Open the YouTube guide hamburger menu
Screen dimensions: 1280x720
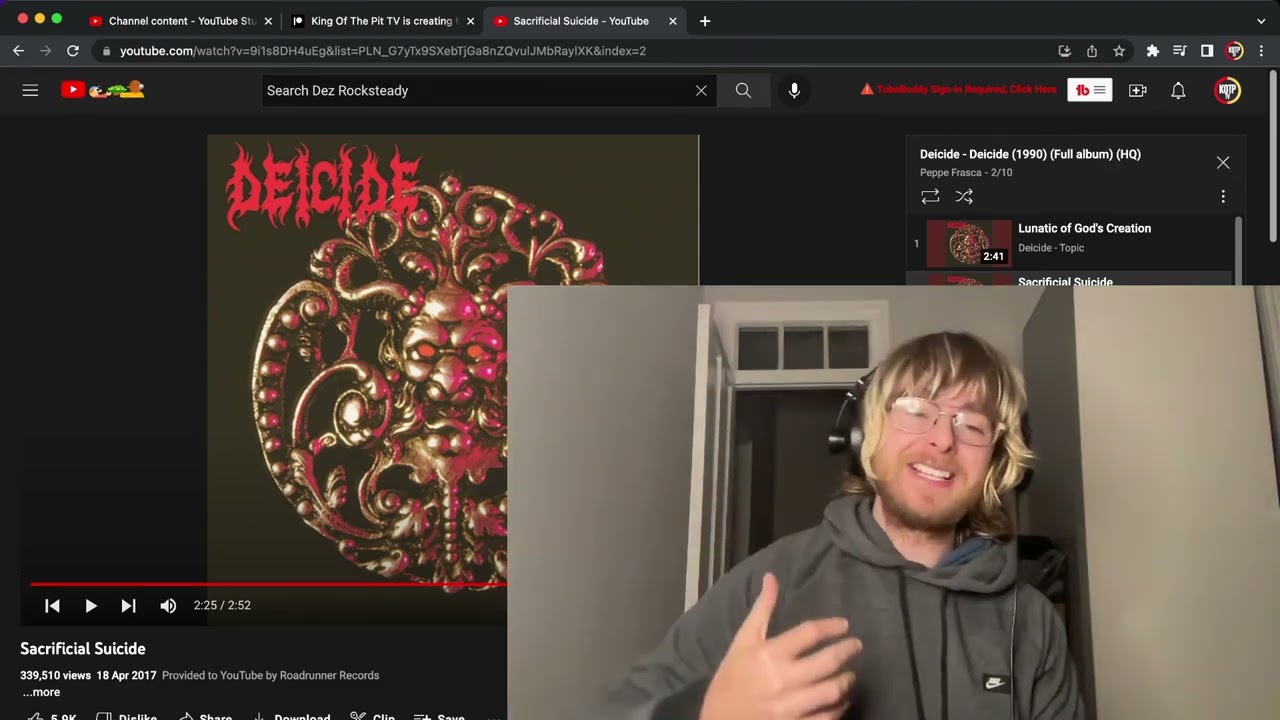point(30,90)
